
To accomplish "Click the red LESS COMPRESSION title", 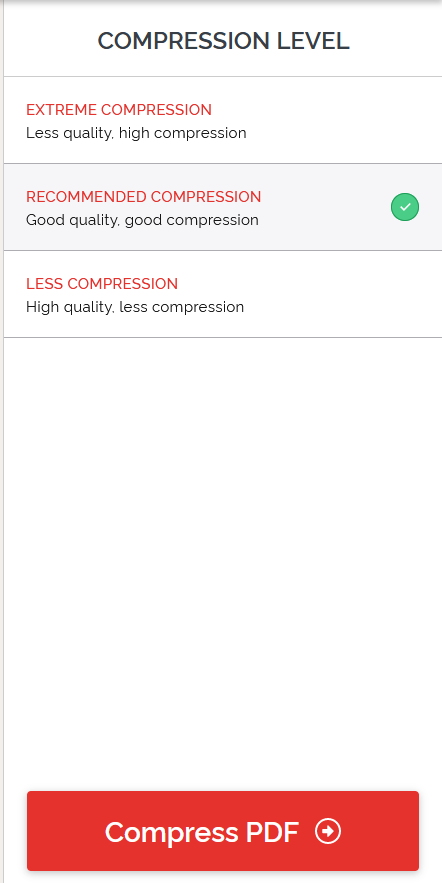I will [x=102, y=283].
